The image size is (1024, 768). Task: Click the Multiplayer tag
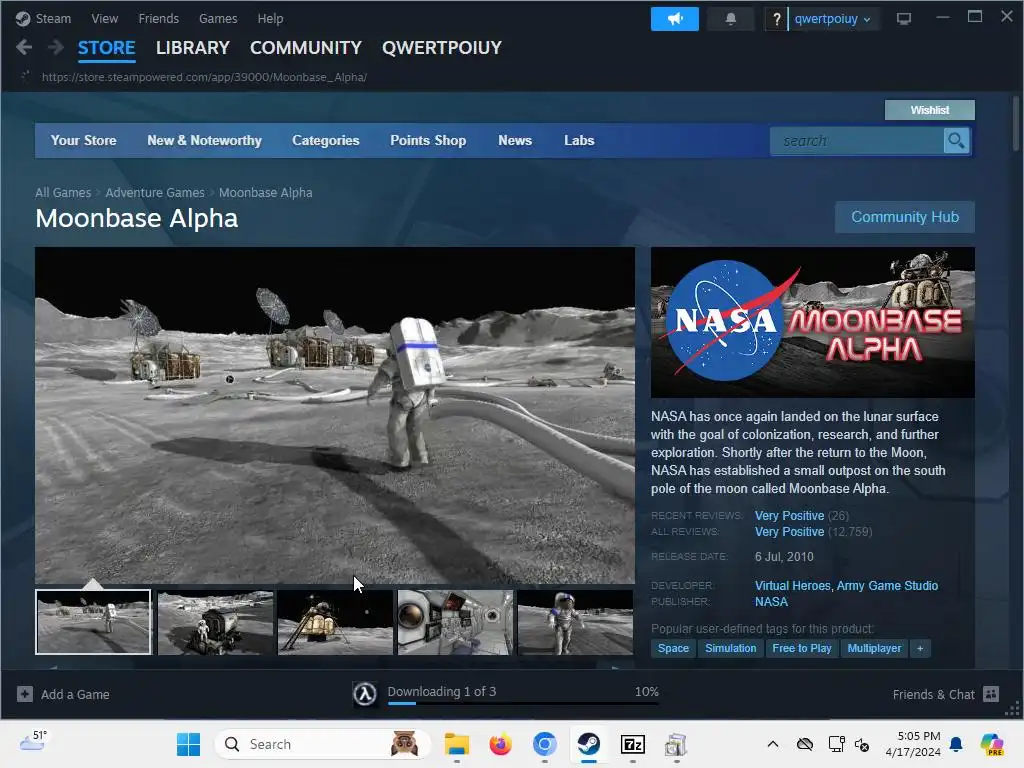[x=874, y=648]
